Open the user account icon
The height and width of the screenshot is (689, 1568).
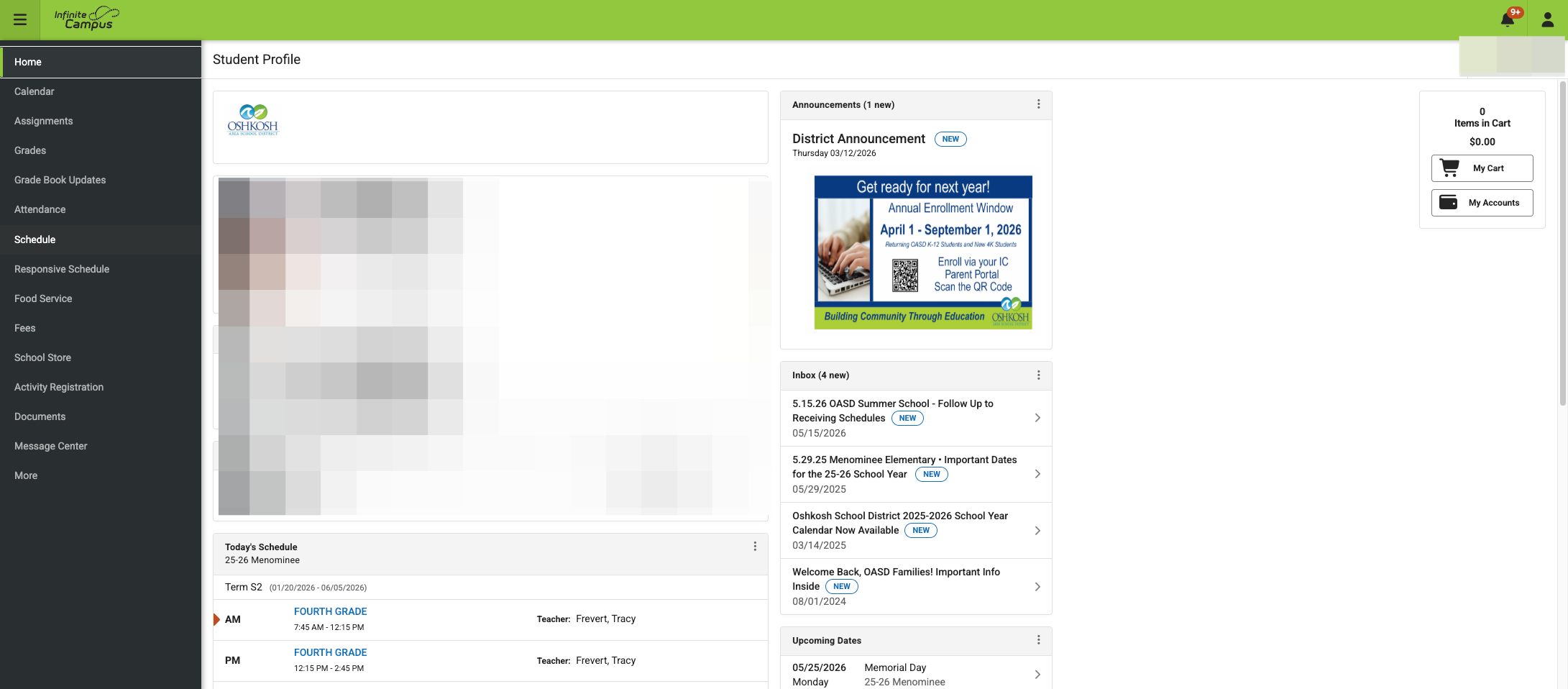pos(1548,20)
